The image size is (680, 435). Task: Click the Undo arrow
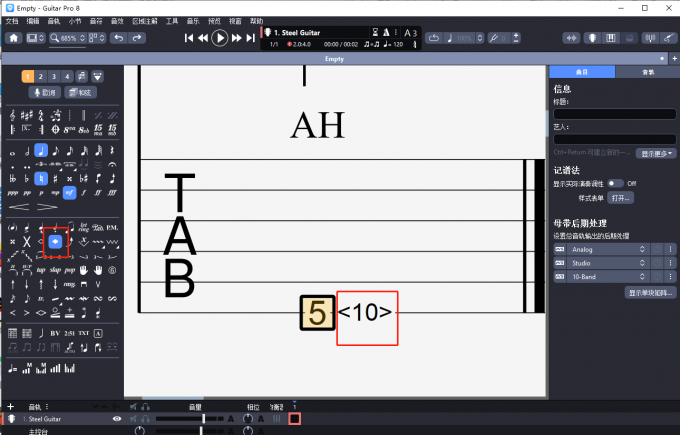point(119,38)
